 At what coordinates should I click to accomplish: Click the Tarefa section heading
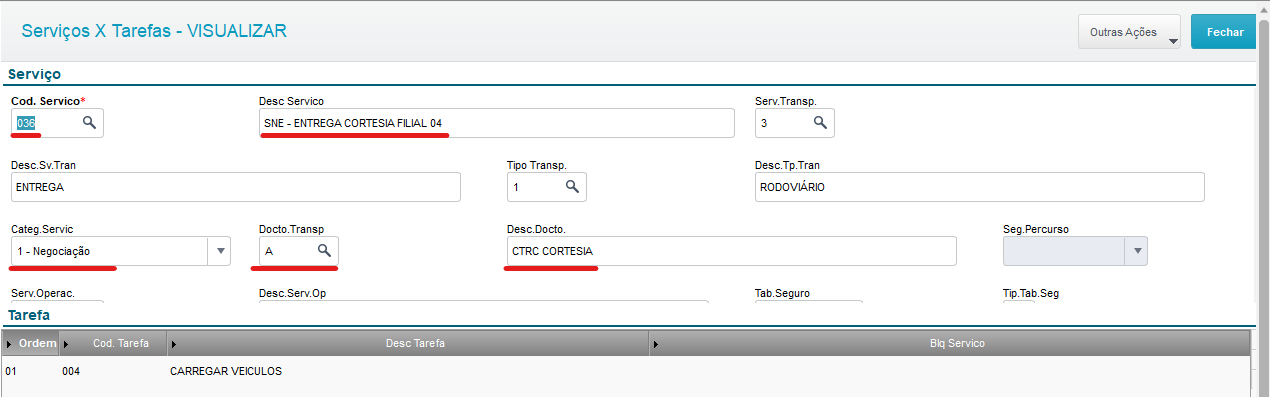29,315
